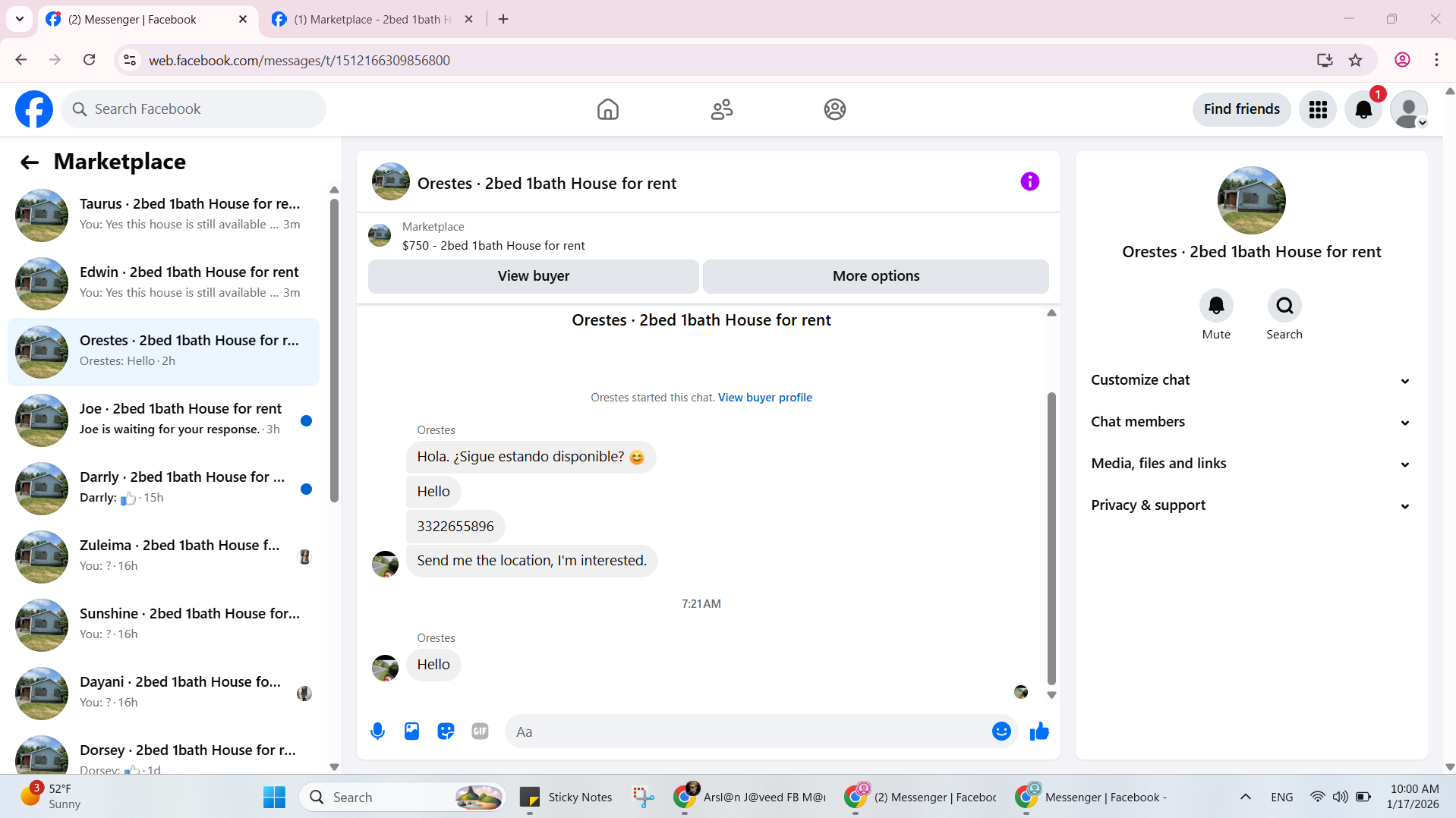Image resolution: width=1456 pixels, height=818 pixels.
Task: Expand Privacy & support section
Action: 1251,505
